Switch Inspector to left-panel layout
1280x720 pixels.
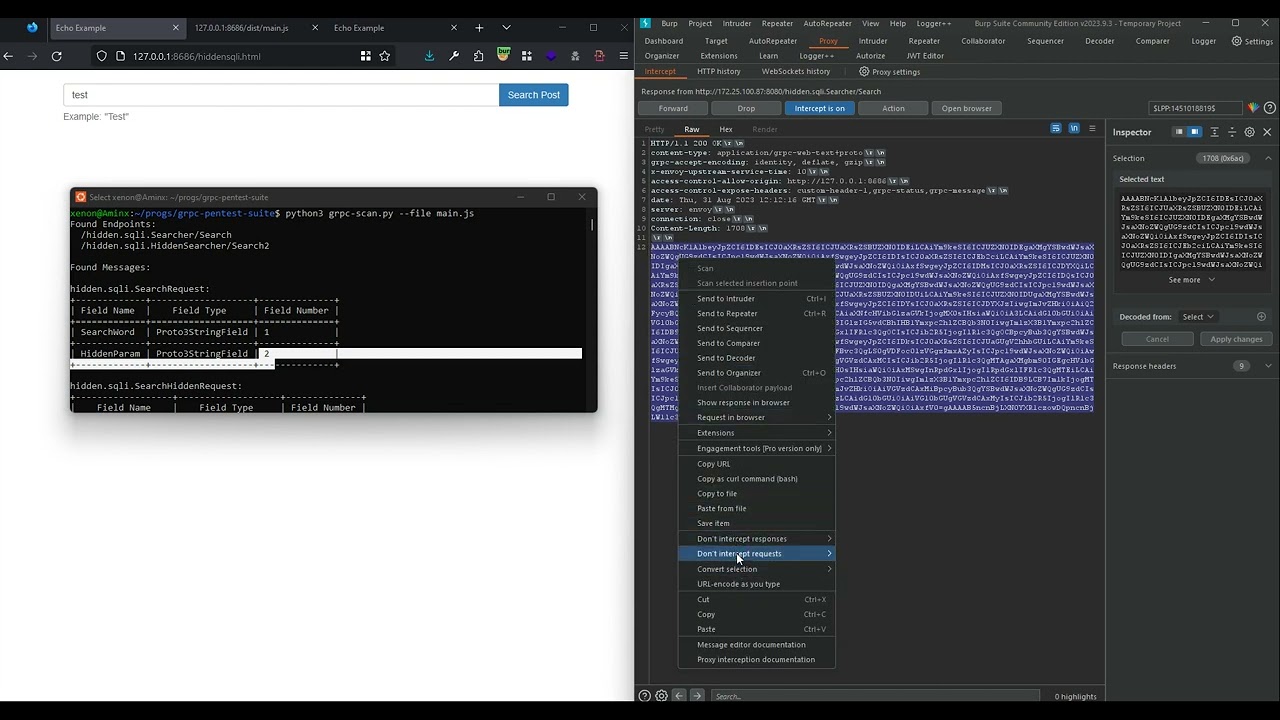1179,132
